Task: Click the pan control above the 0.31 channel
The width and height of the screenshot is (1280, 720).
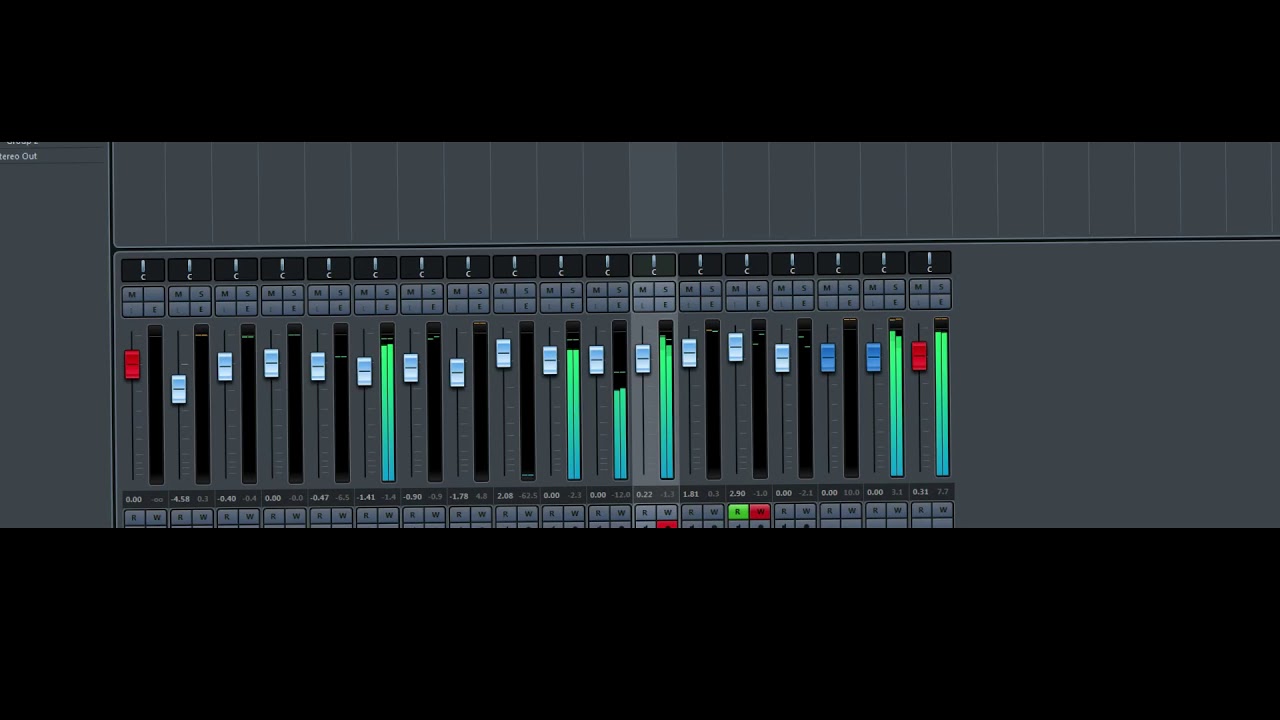Action: click(930, 263)
